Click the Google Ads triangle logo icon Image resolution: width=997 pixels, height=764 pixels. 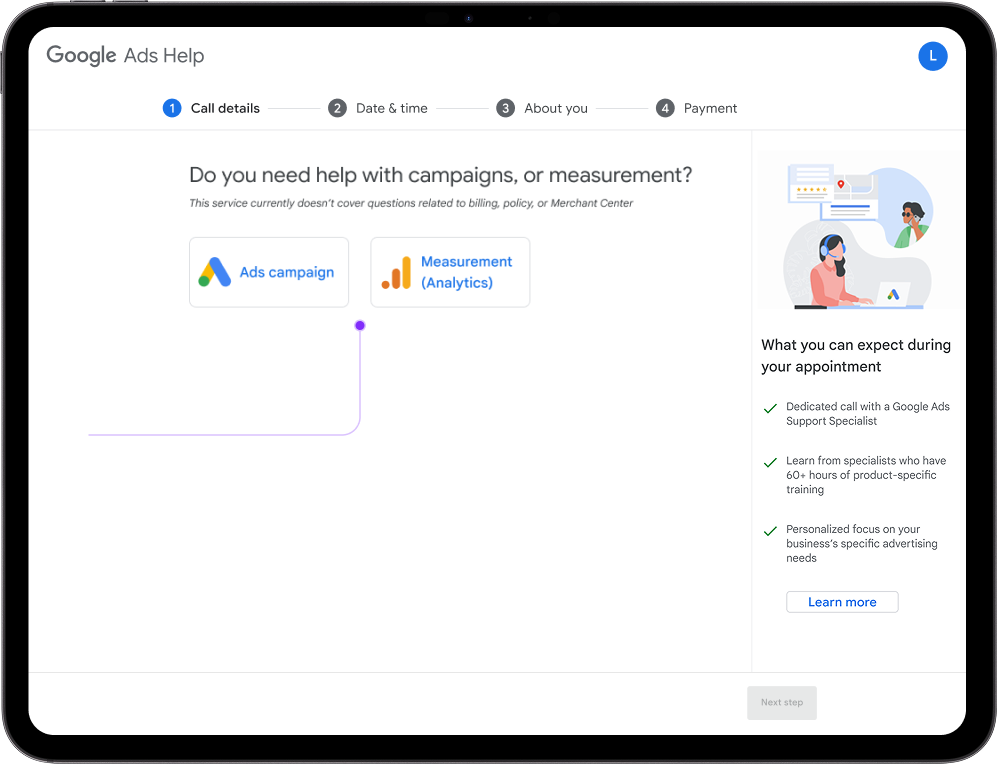[214, 272]
